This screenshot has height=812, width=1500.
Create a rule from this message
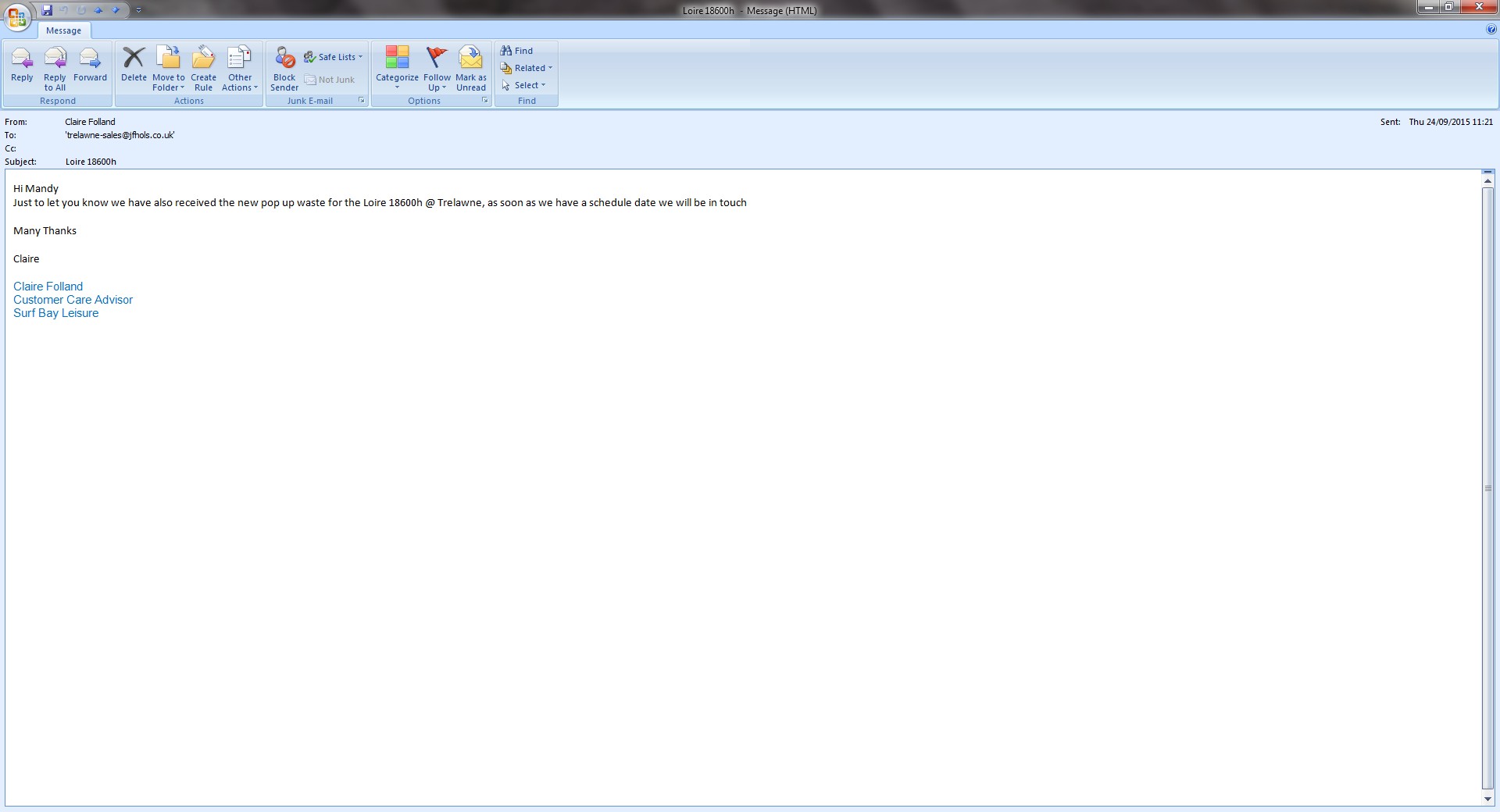coord(203,68)
